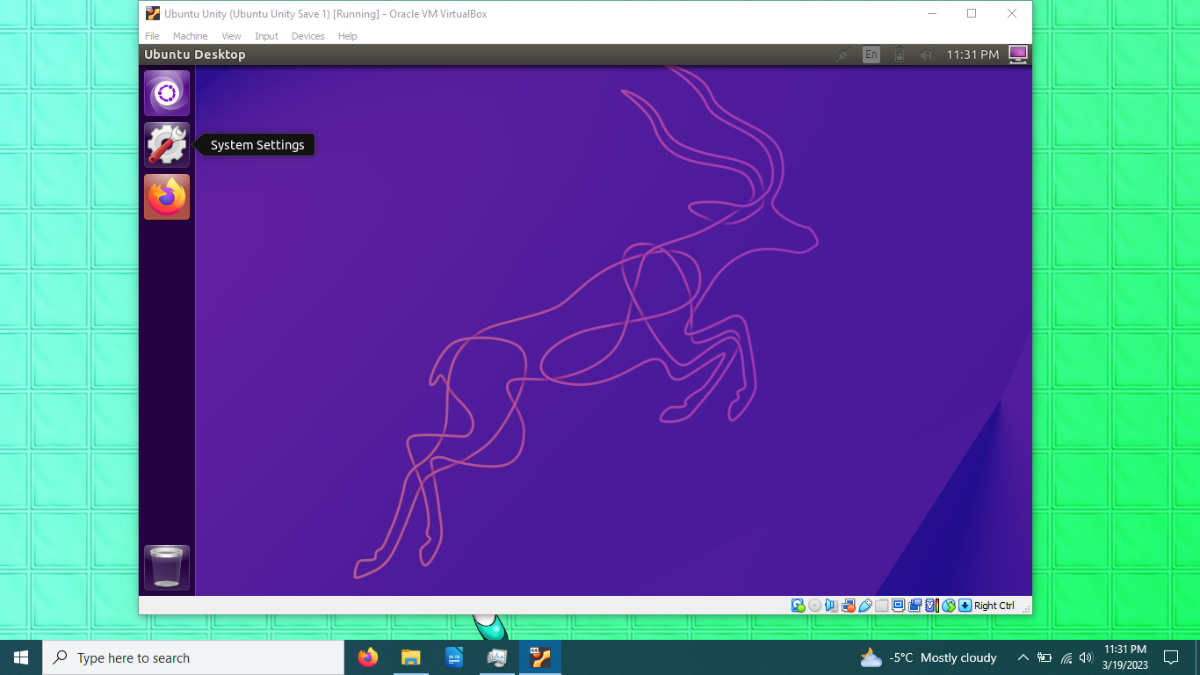This screenshot has height=675, width=1200.
Task: Click the optical drive status icon
Action: point(815,605)
